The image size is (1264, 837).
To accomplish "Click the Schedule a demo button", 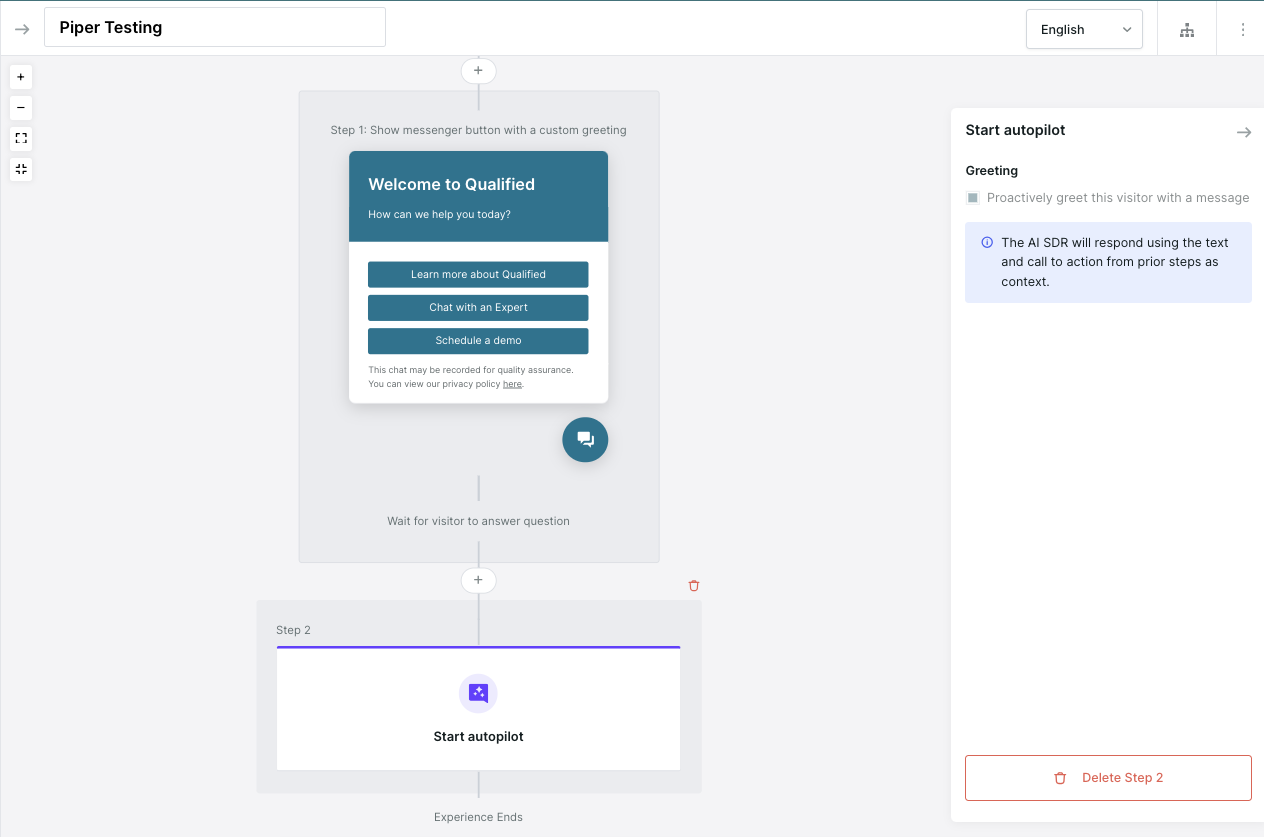I will [478, 341].
